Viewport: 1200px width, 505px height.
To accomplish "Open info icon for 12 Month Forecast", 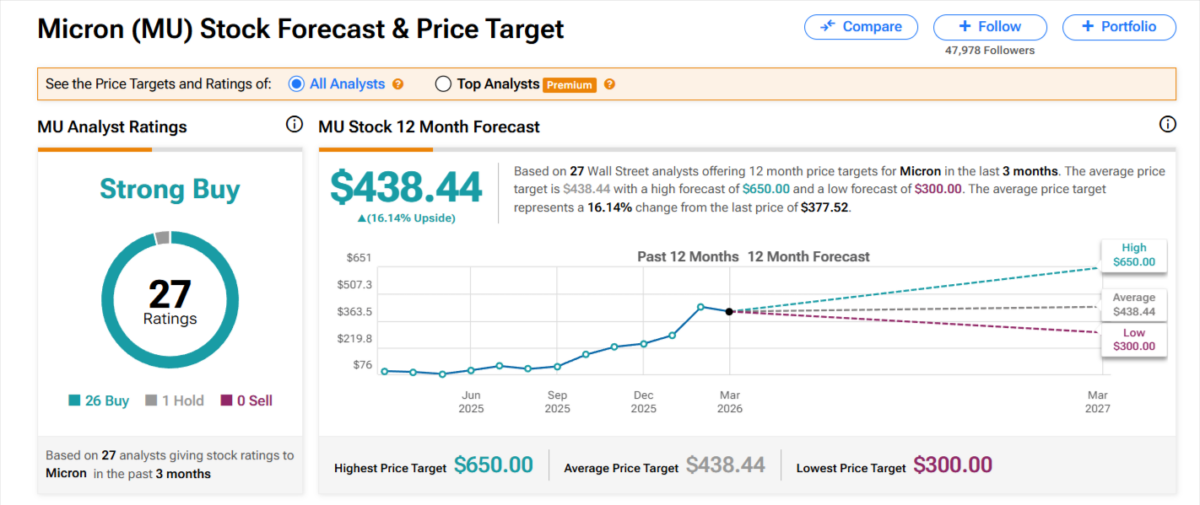I will [1167, 125].
